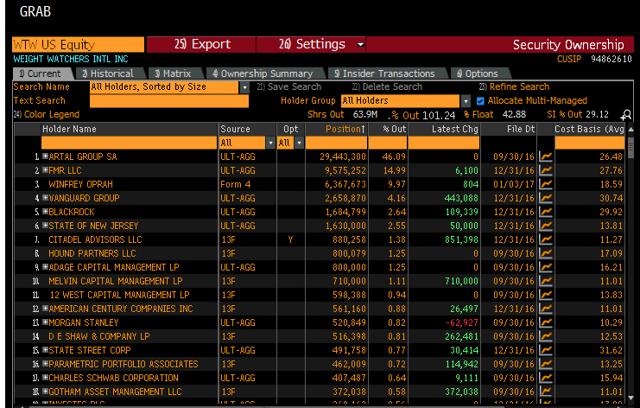Viewport: 640px width, 408px height.
Task: Expand PARAMETRIC PORTFOLIO ASSOCIATES holder row
Action: (x=45, y=364)
